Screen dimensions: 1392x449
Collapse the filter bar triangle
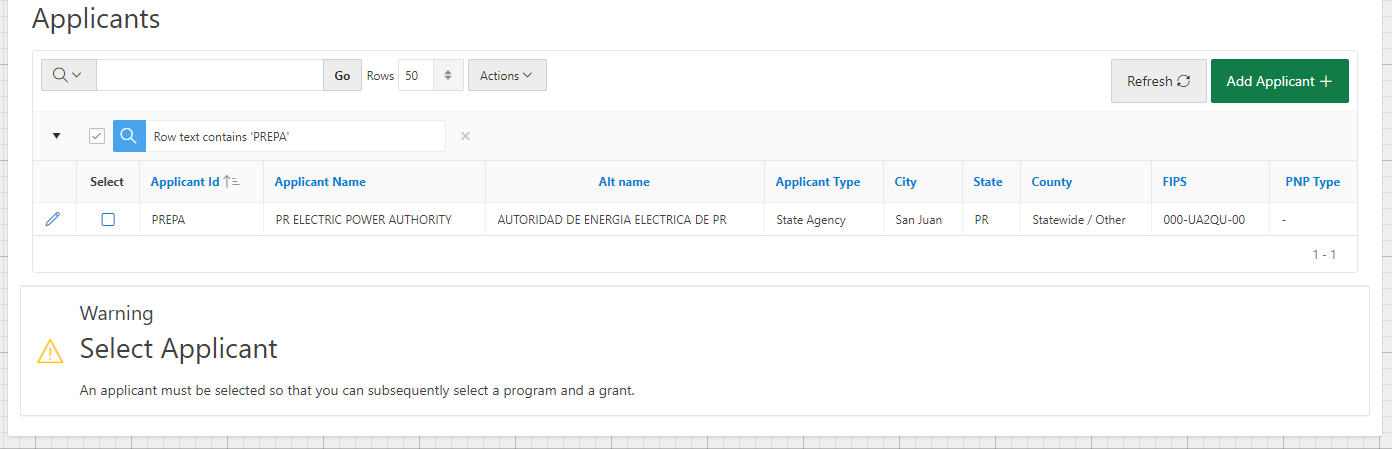click(56, 136)
